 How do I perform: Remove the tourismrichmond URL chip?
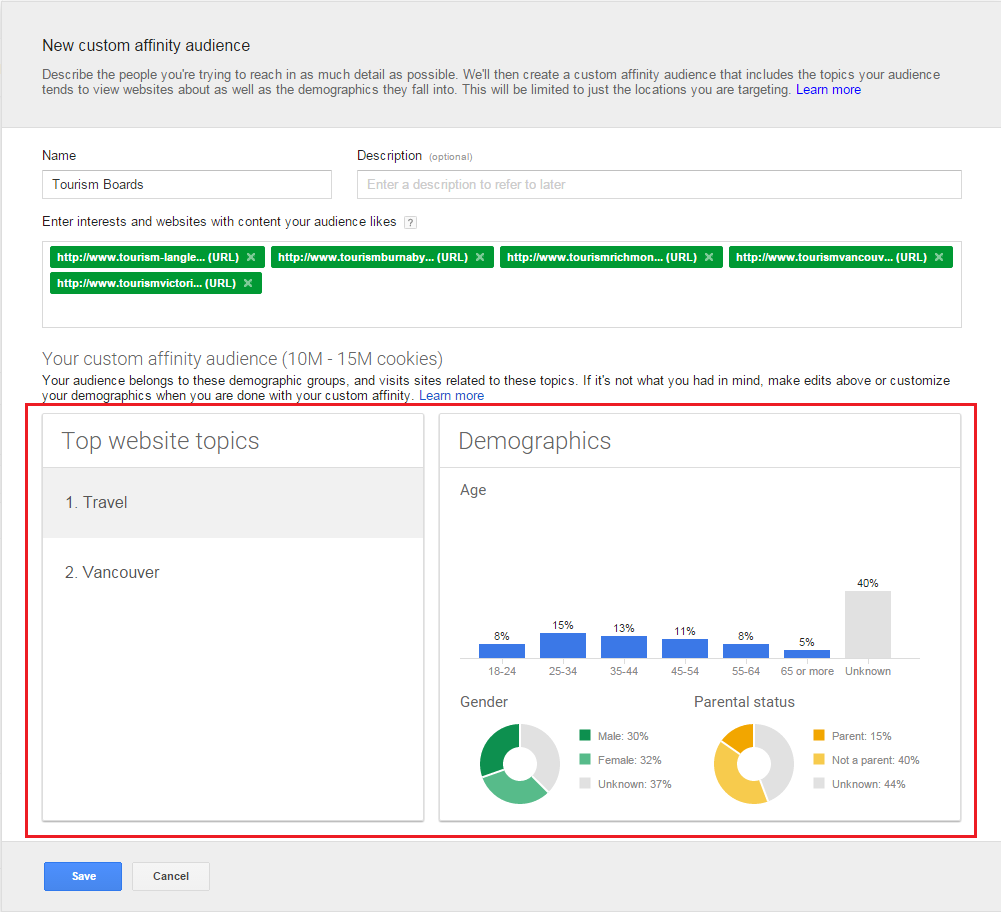tap(709, 257)
